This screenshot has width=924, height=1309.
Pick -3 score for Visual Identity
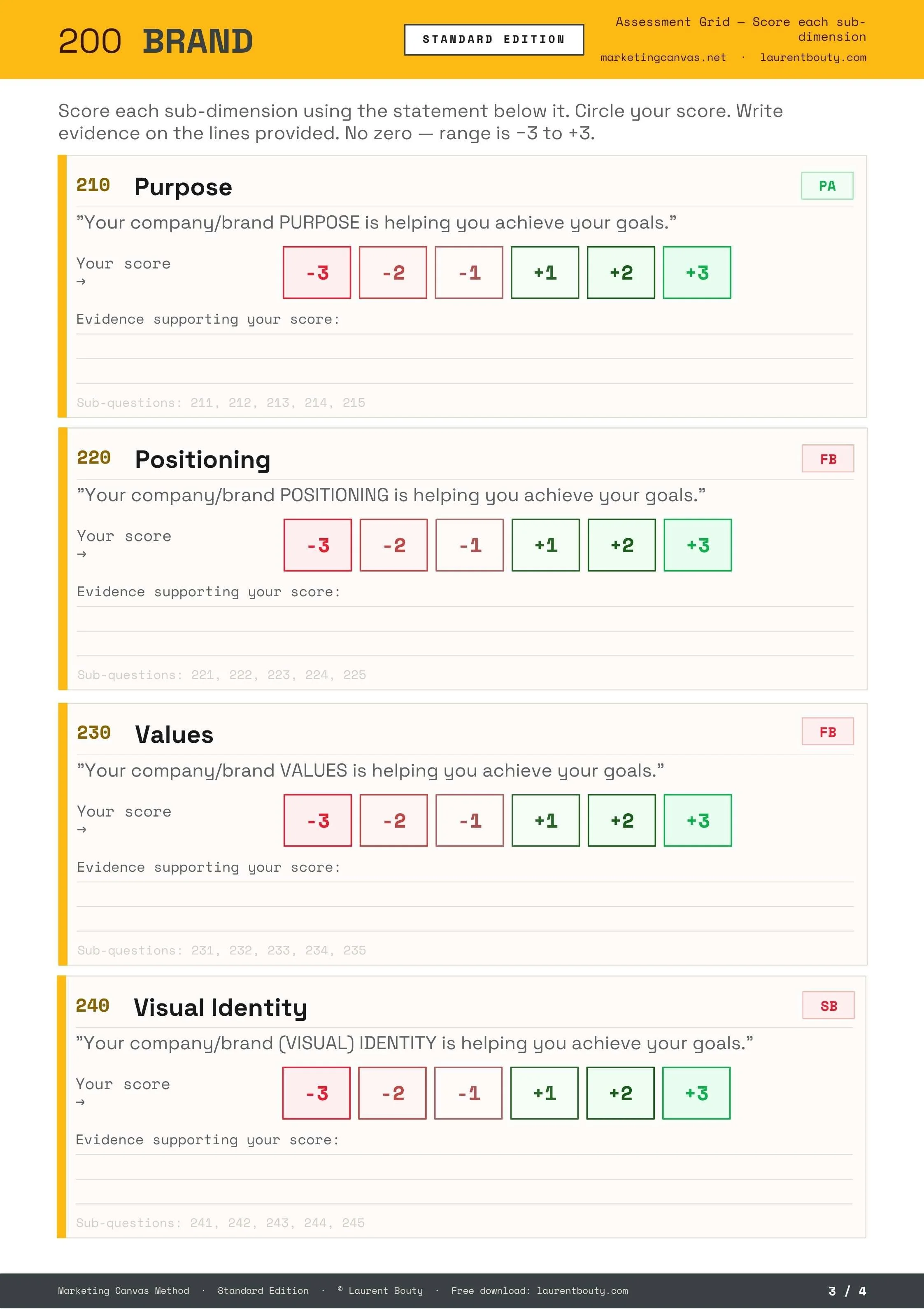point(317,1093)
